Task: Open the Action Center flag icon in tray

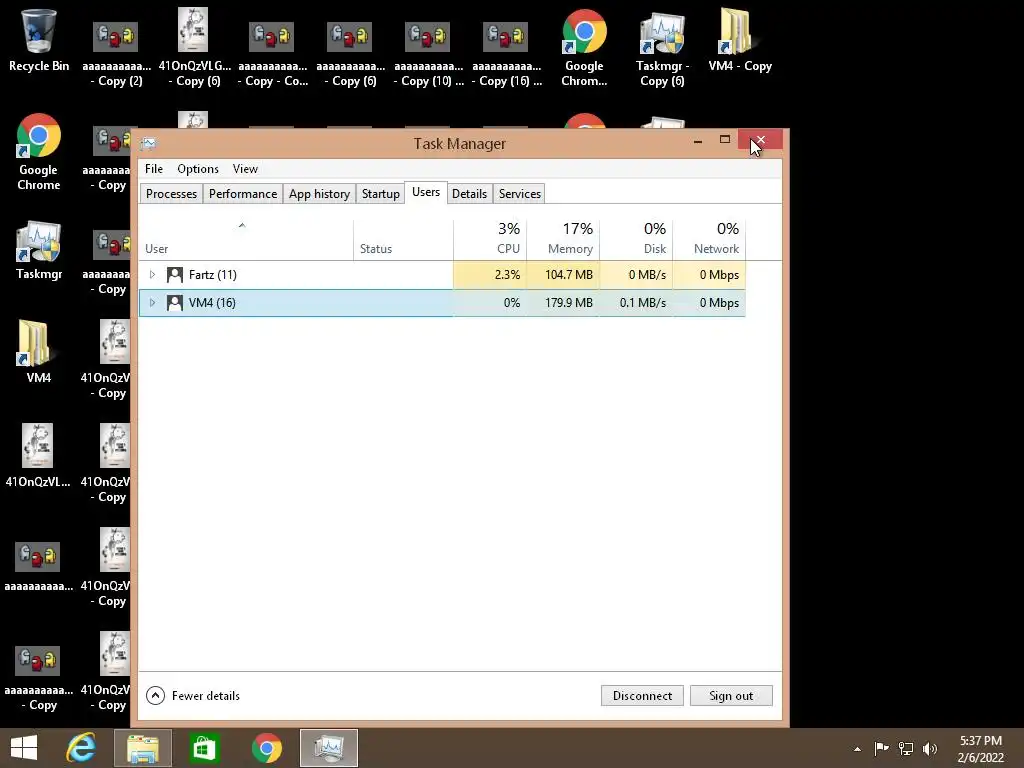Action: click(882, 748)
